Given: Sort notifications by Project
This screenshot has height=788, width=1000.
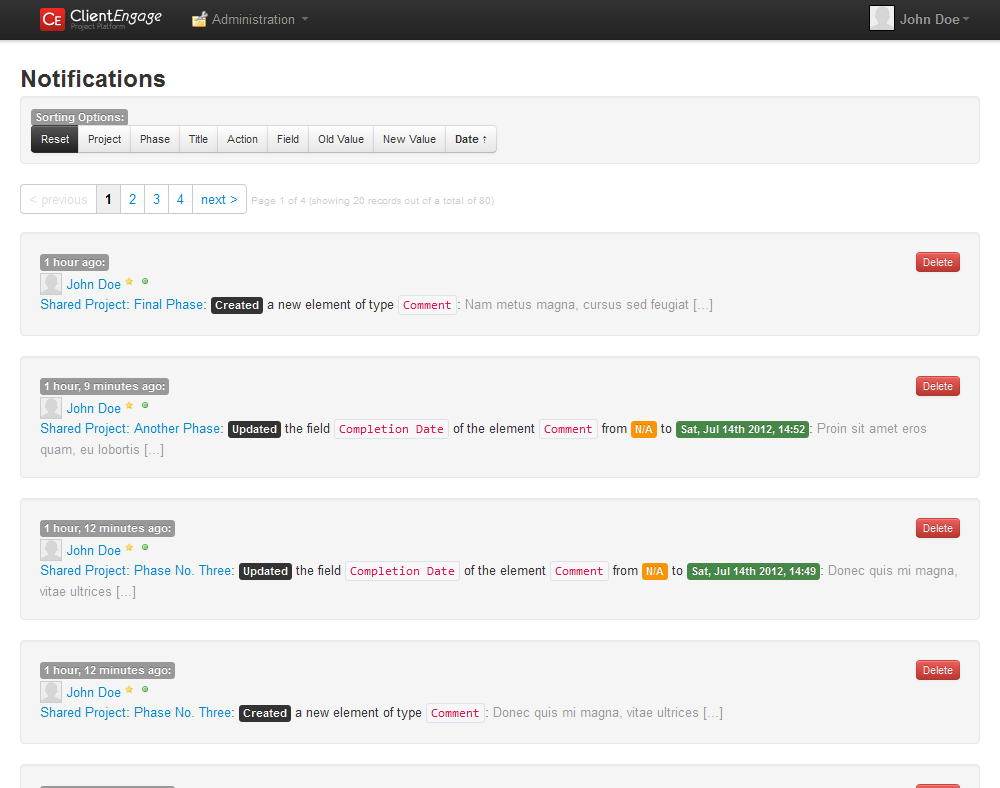Looking at the screenshot, I should (105, 139).
